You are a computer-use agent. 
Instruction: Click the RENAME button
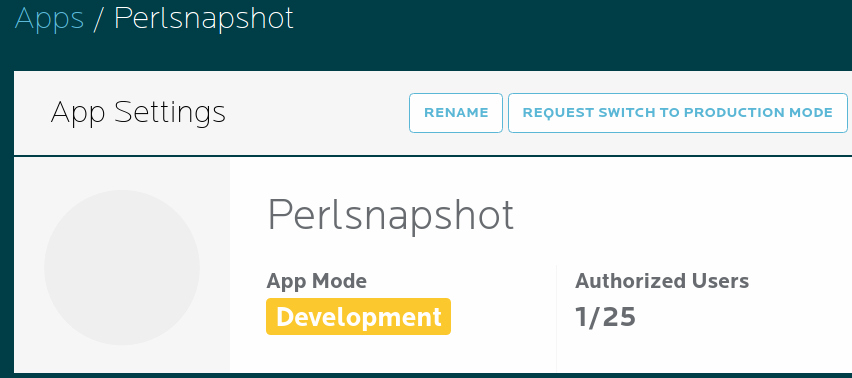[x=456, y=113]
